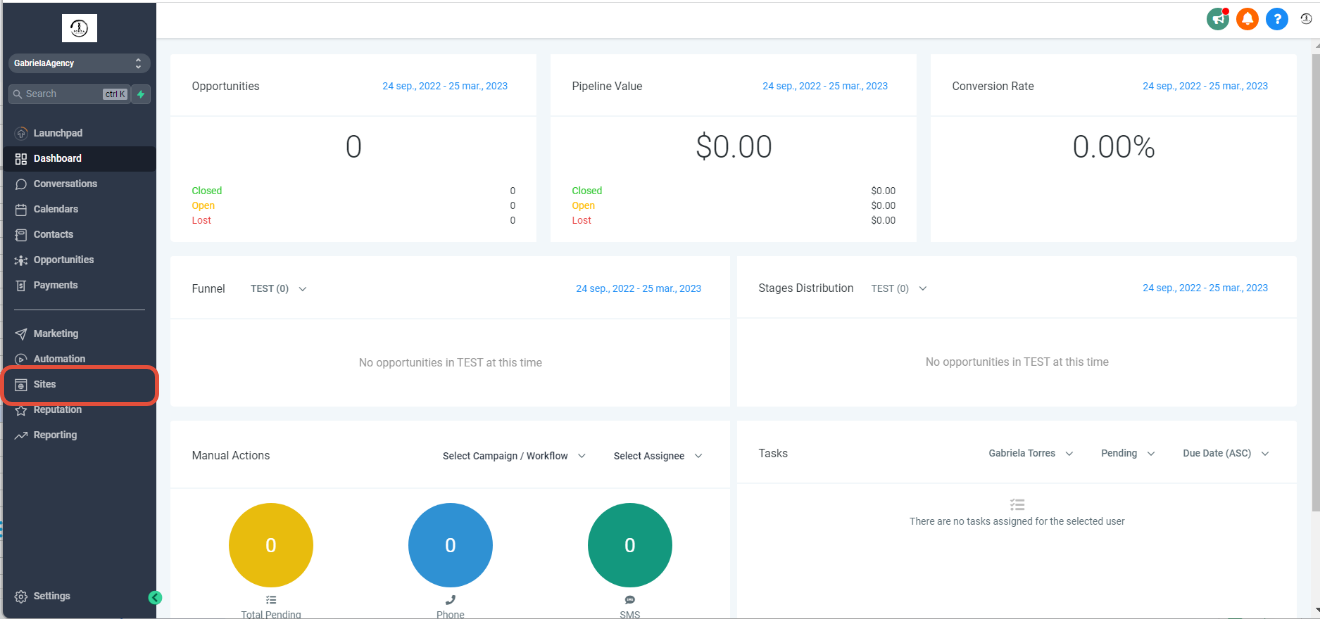Image resolution: width=1320 pixels, height=619 pixels.
Task: Open the Select Campaign / Workflow dropdown
Action: [512, 455]
